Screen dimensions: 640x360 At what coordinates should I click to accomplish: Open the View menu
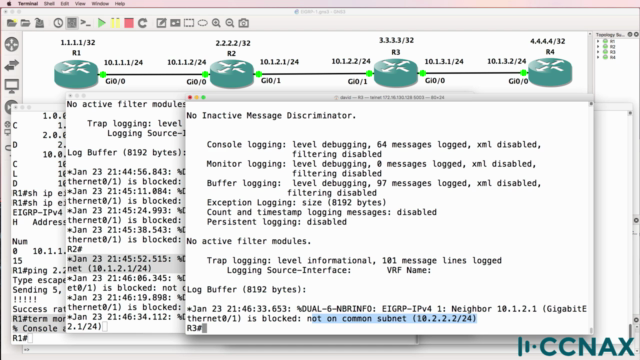80,4
